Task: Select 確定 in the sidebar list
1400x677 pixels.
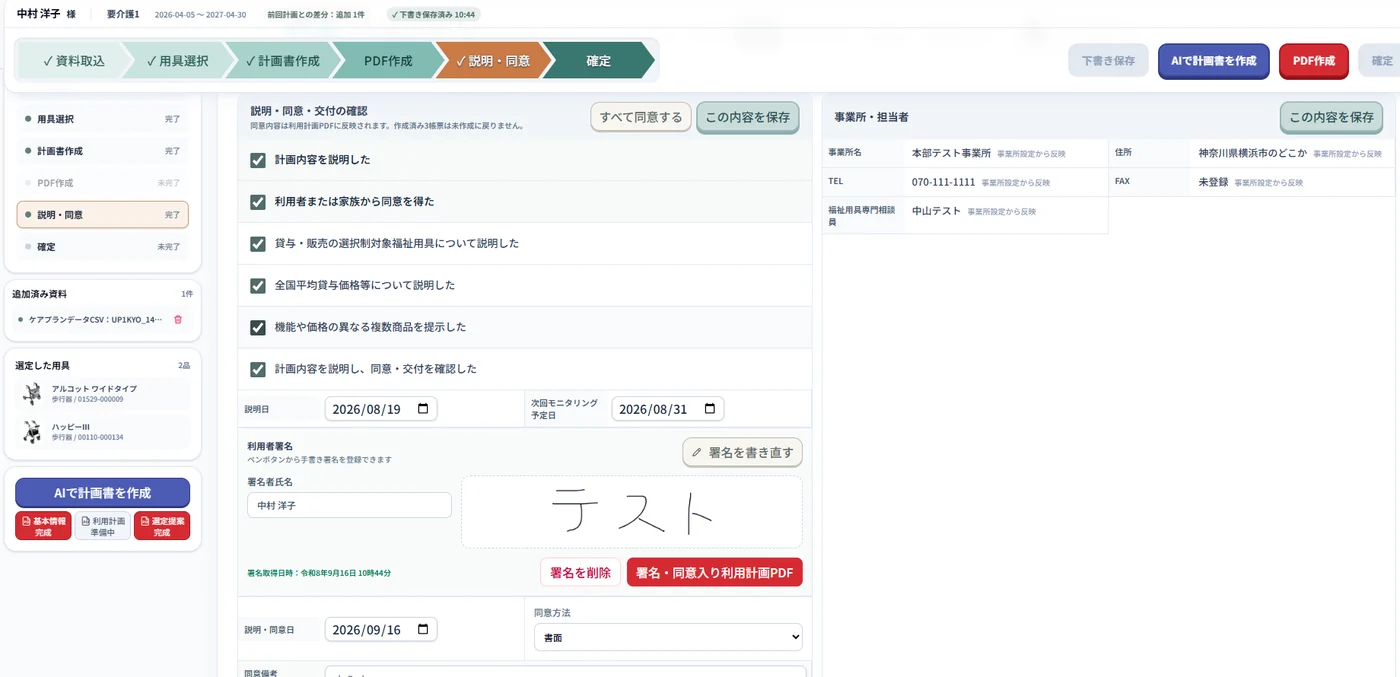Action: (x=103, y=247)
